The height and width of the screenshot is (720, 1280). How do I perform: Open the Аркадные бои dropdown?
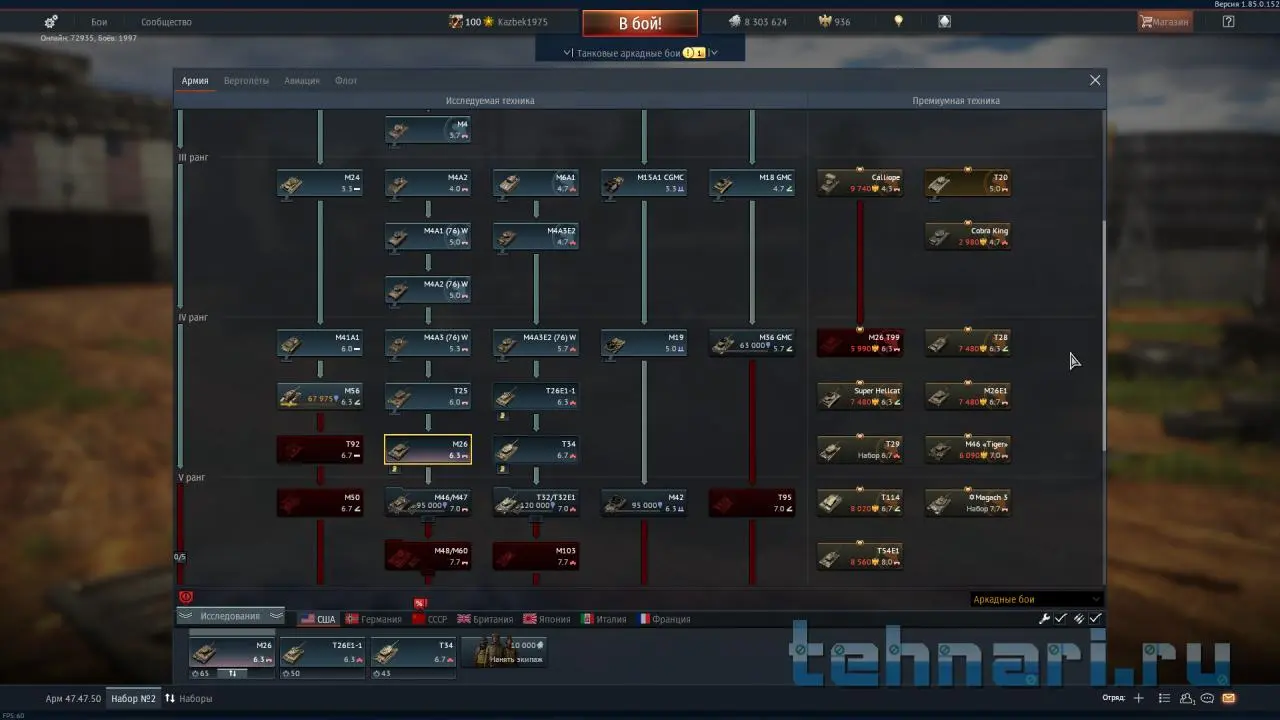(x=1037, y=599)
